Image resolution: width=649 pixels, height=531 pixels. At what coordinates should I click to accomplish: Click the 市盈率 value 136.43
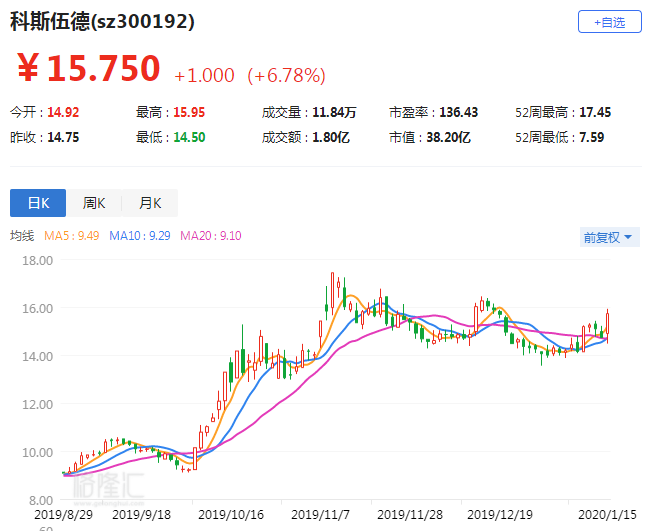click(459, 112)
